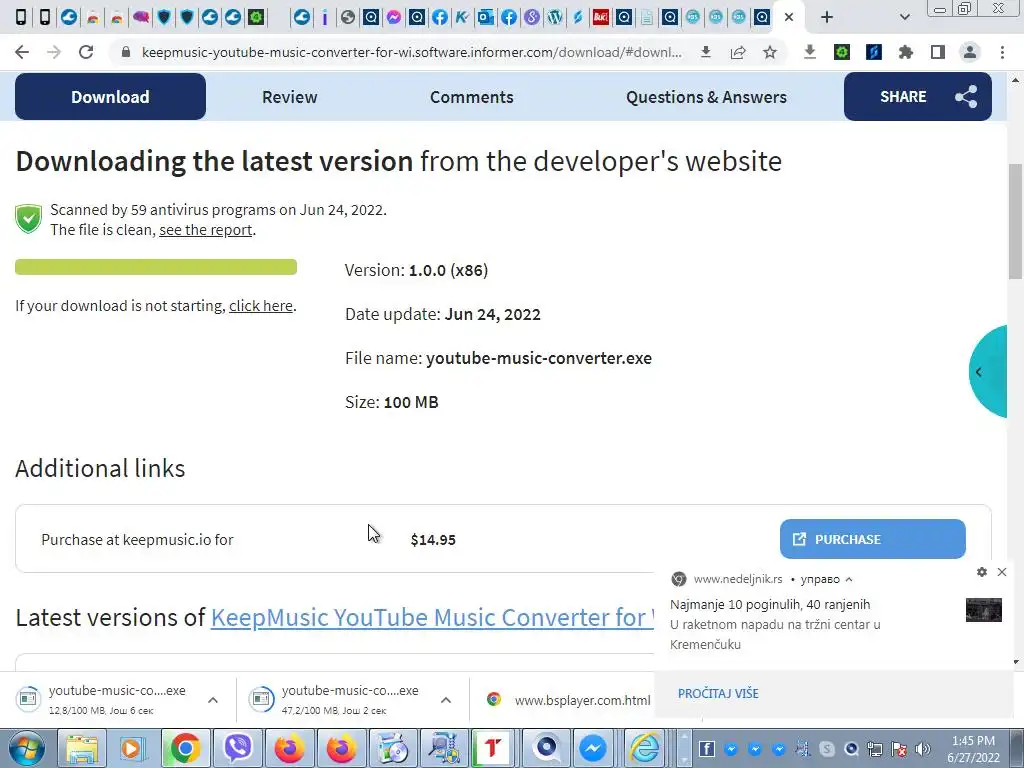Bookmark this page with the star icon
The height and width of the screenshot is (768, 1024).
770,52
